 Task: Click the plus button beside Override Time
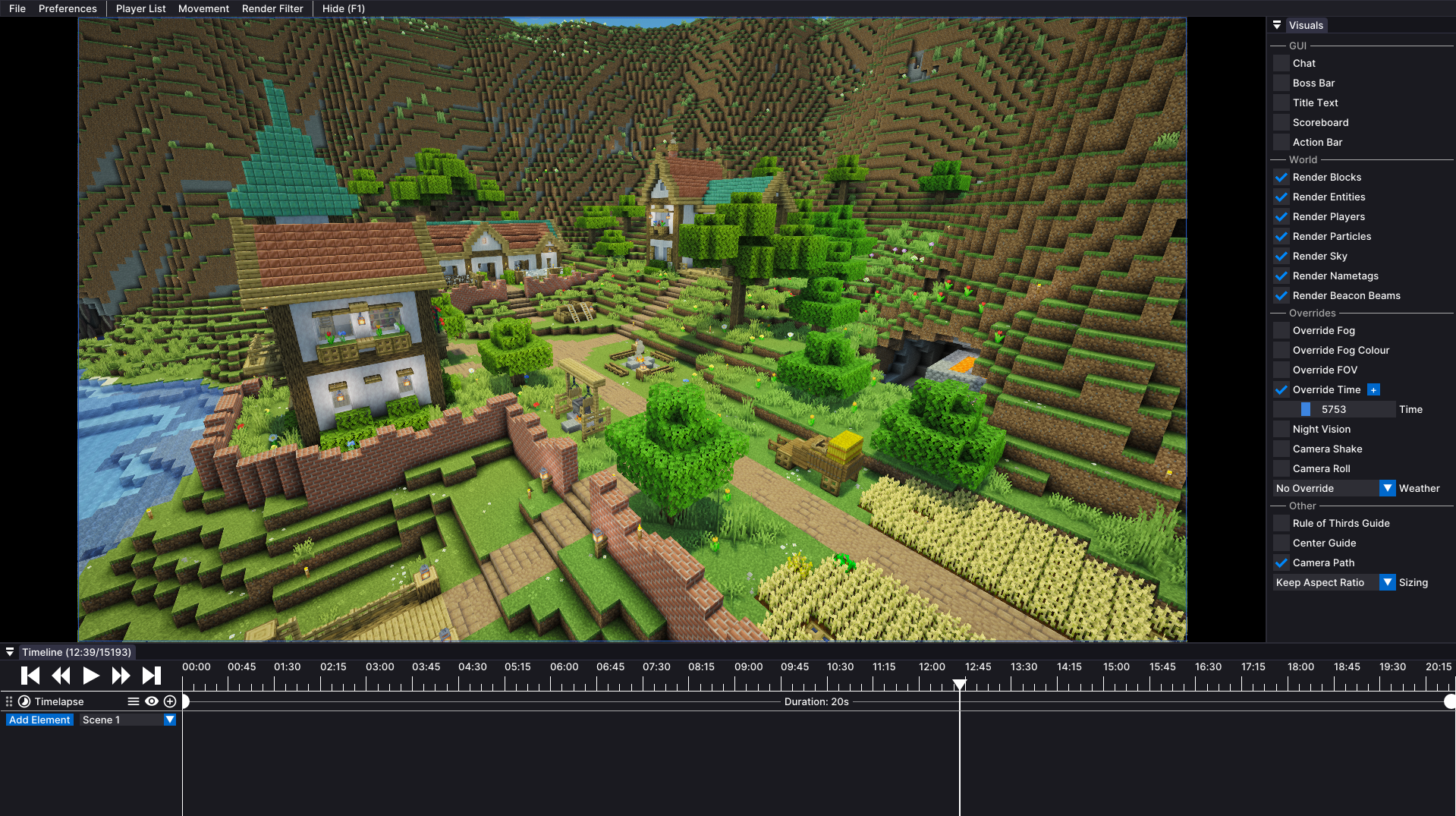(1373, 390)
